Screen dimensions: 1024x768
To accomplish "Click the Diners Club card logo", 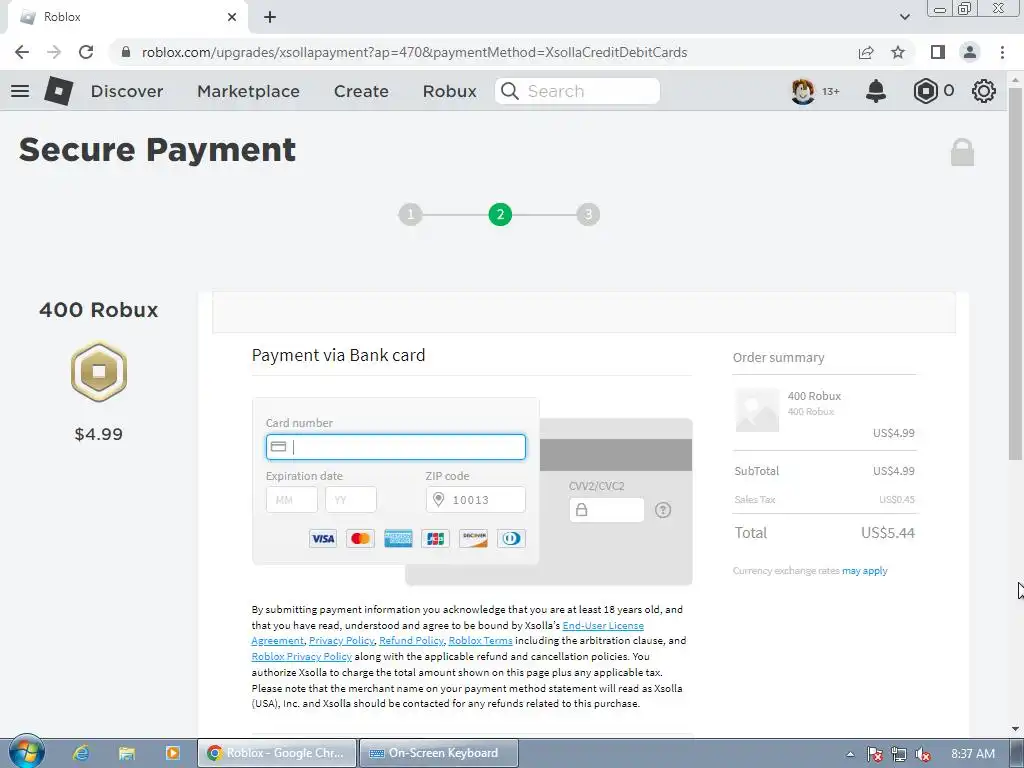I will [511, 539].
